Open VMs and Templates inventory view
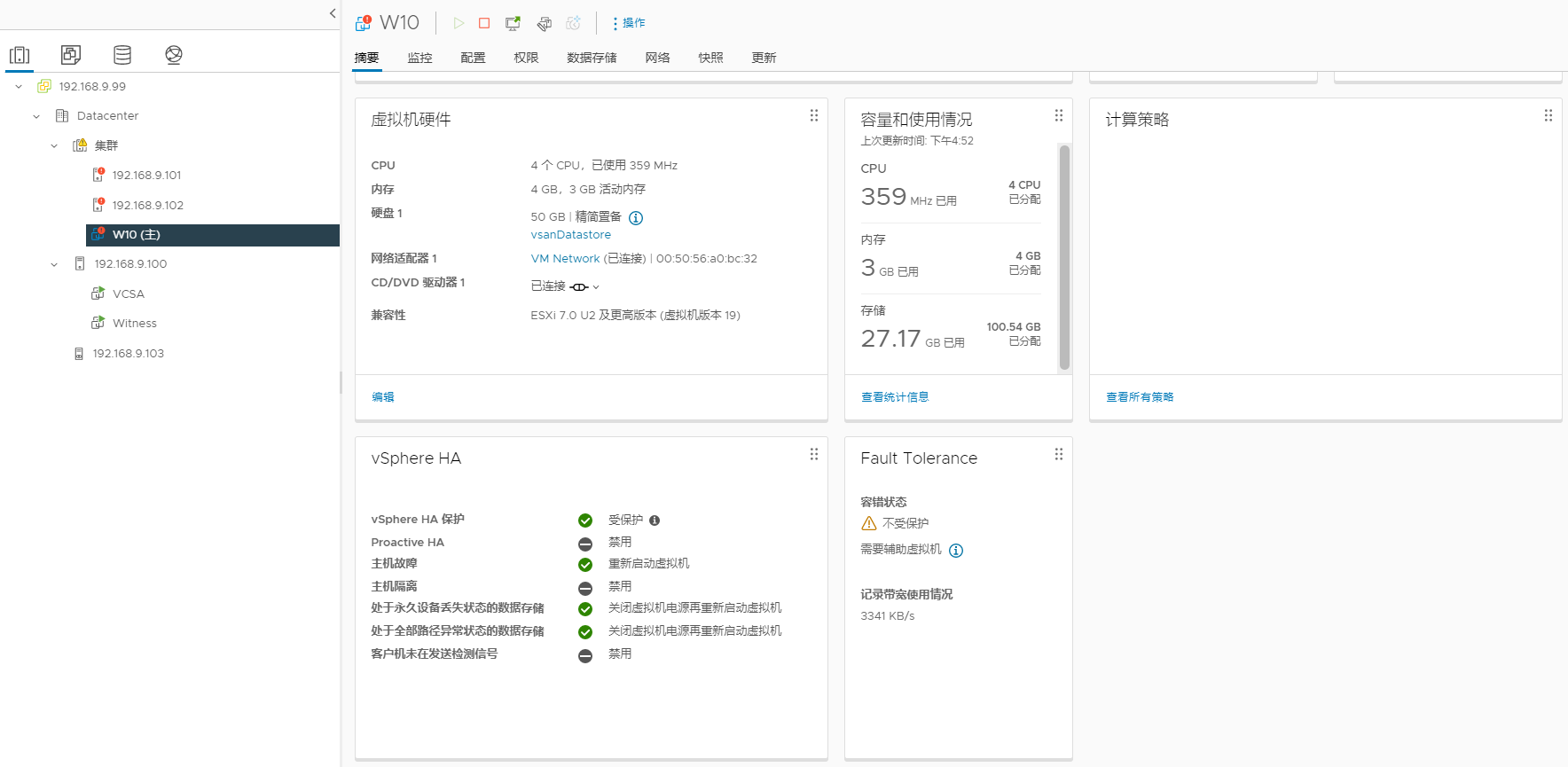 coord(71,55)
